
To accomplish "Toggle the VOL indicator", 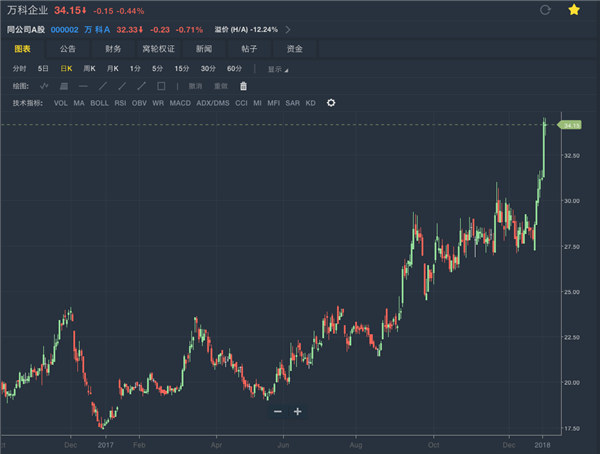I will click(60, 102).
